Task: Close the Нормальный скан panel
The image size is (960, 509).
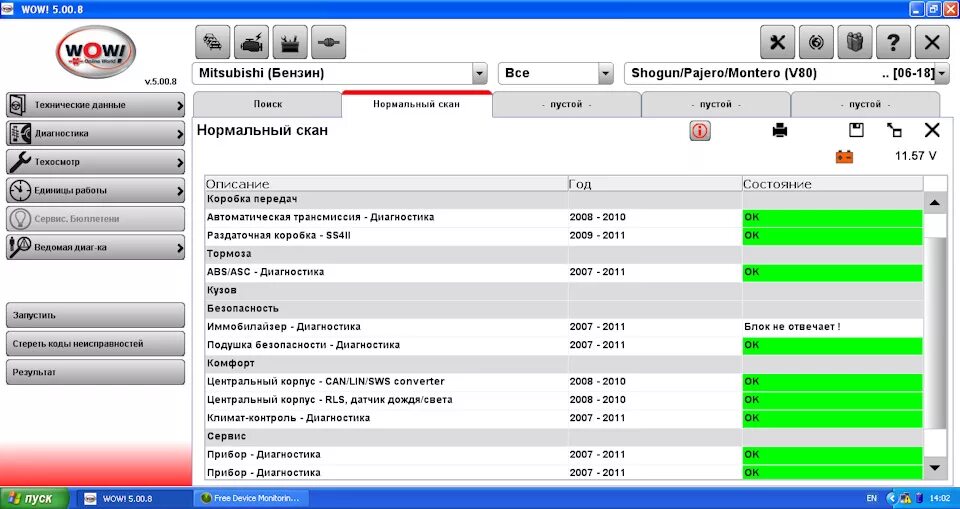Action: (932, 130)
